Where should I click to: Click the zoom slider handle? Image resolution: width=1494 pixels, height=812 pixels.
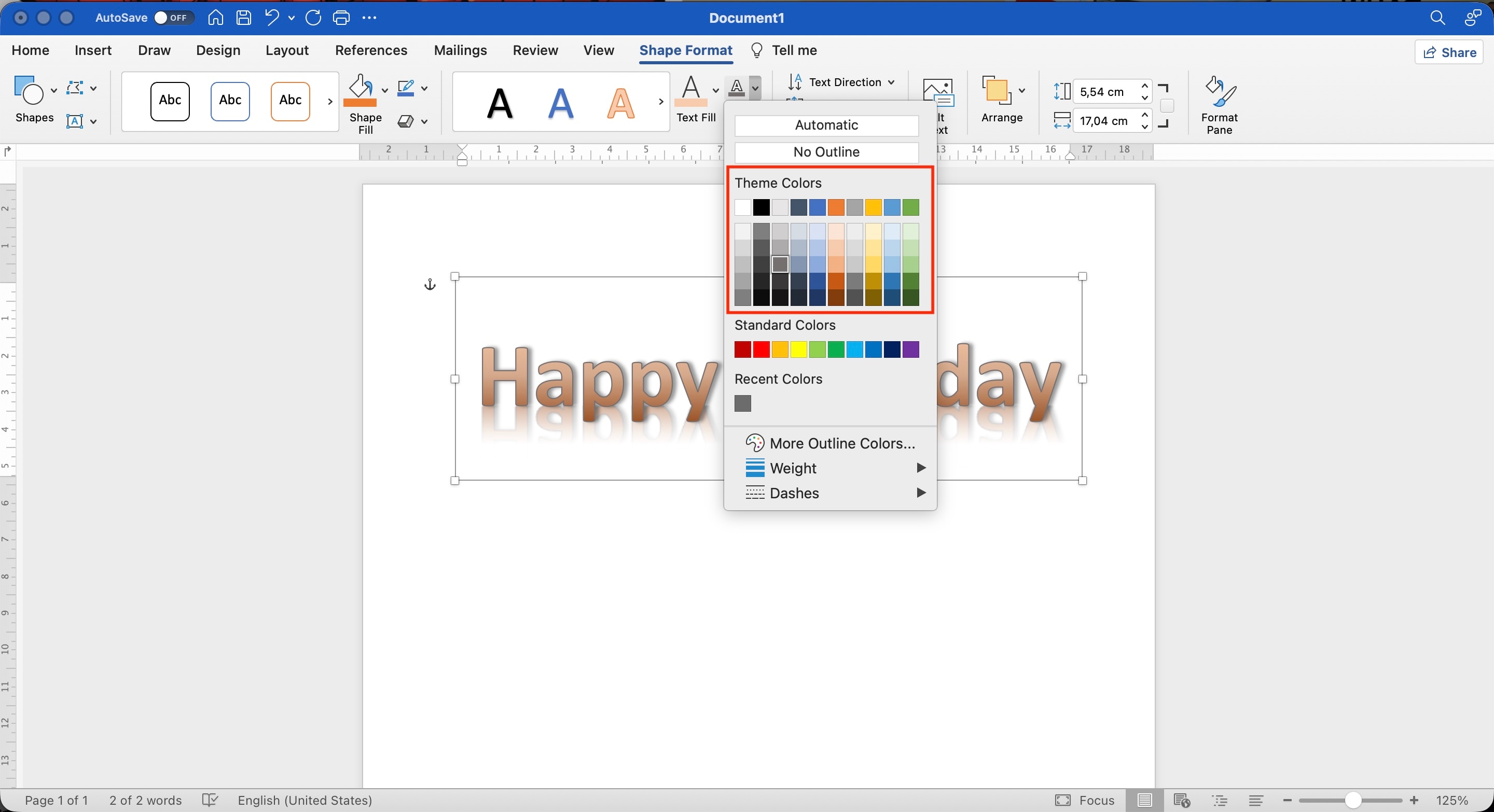tap(1352, 801)
